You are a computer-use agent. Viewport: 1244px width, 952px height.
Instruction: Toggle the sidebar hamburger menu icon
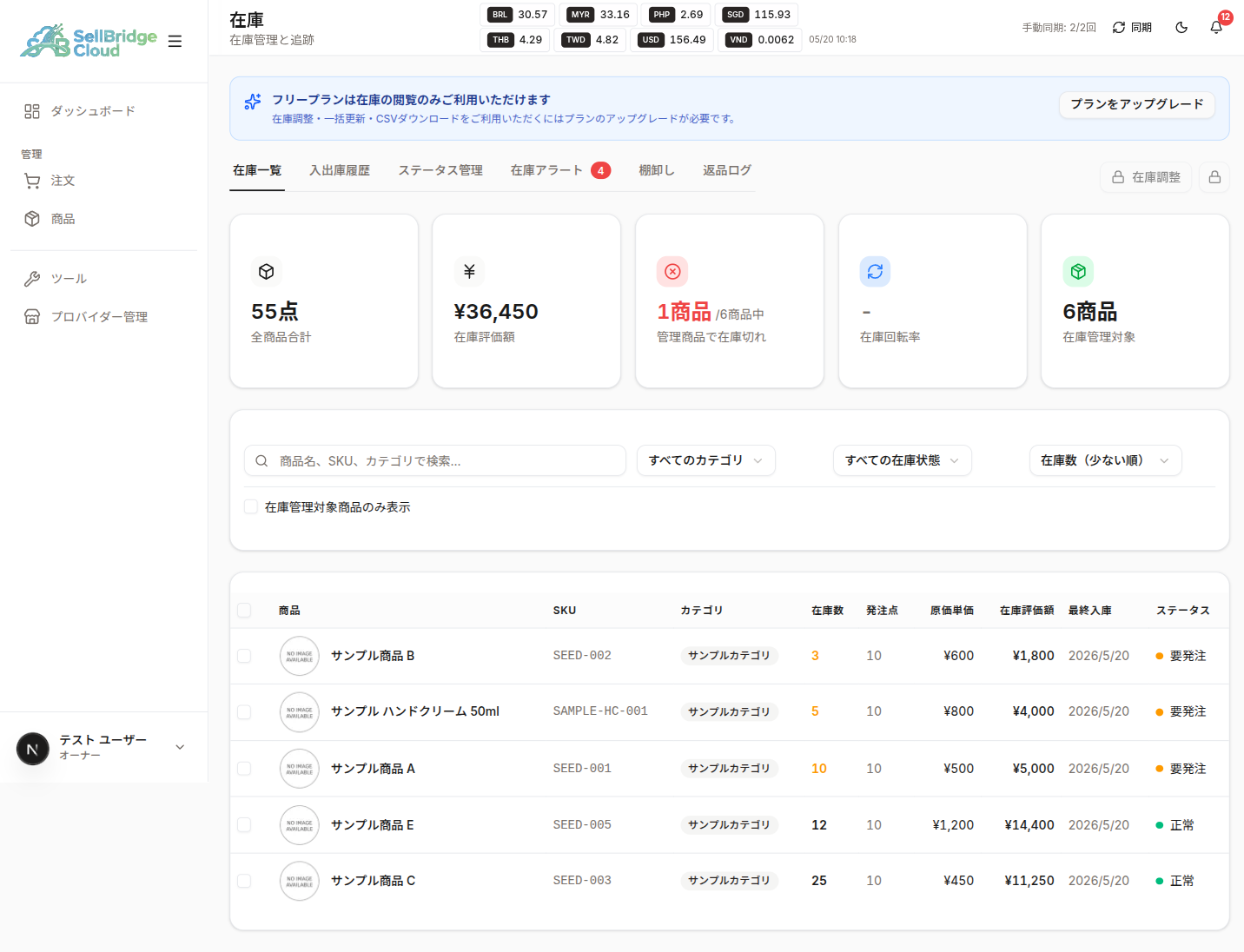(x=175, y=41)
